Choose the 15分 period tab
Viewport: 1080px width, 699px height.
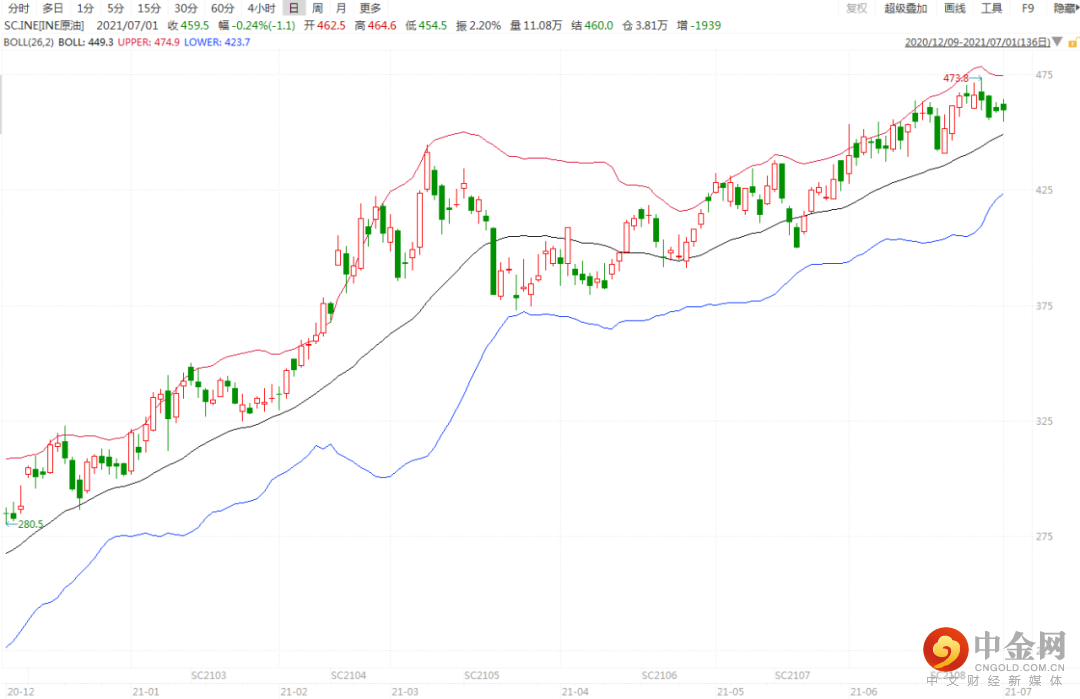tap(149, 8)
